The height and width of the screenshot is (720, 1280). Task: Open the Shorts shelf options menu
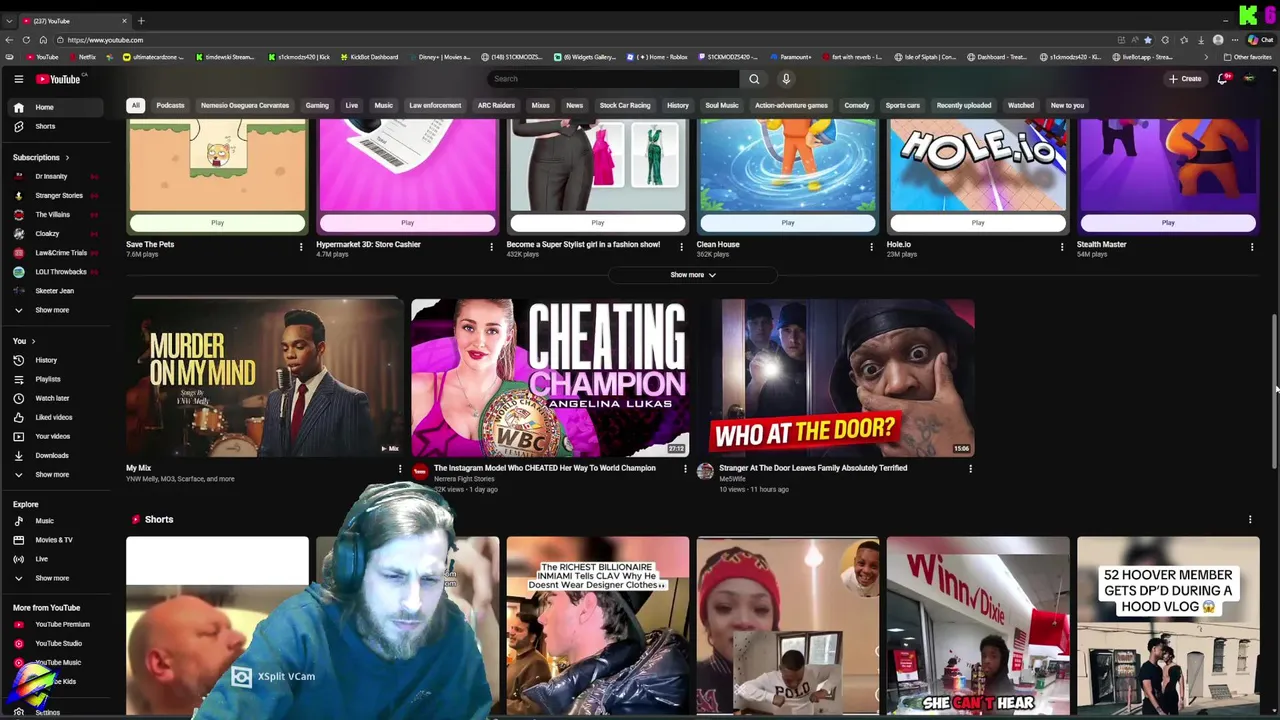(x=1250, y=520)
